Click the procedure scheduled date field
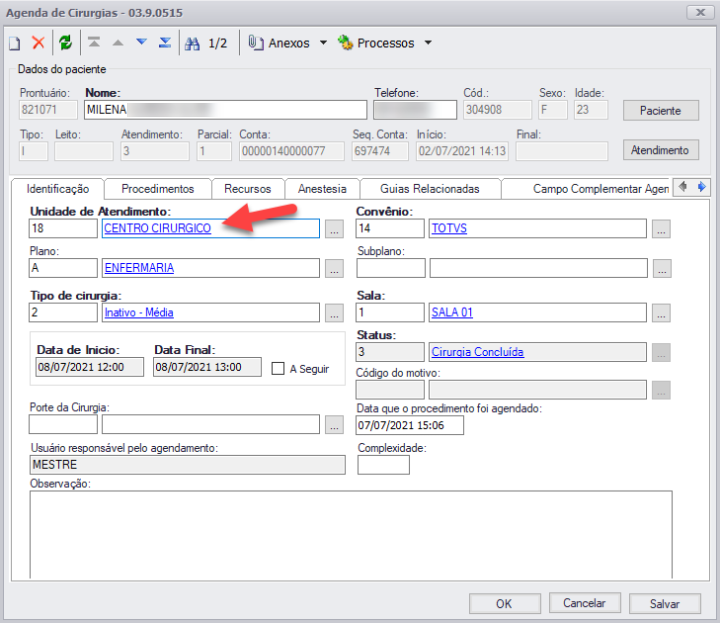 (x=410, y=425)
